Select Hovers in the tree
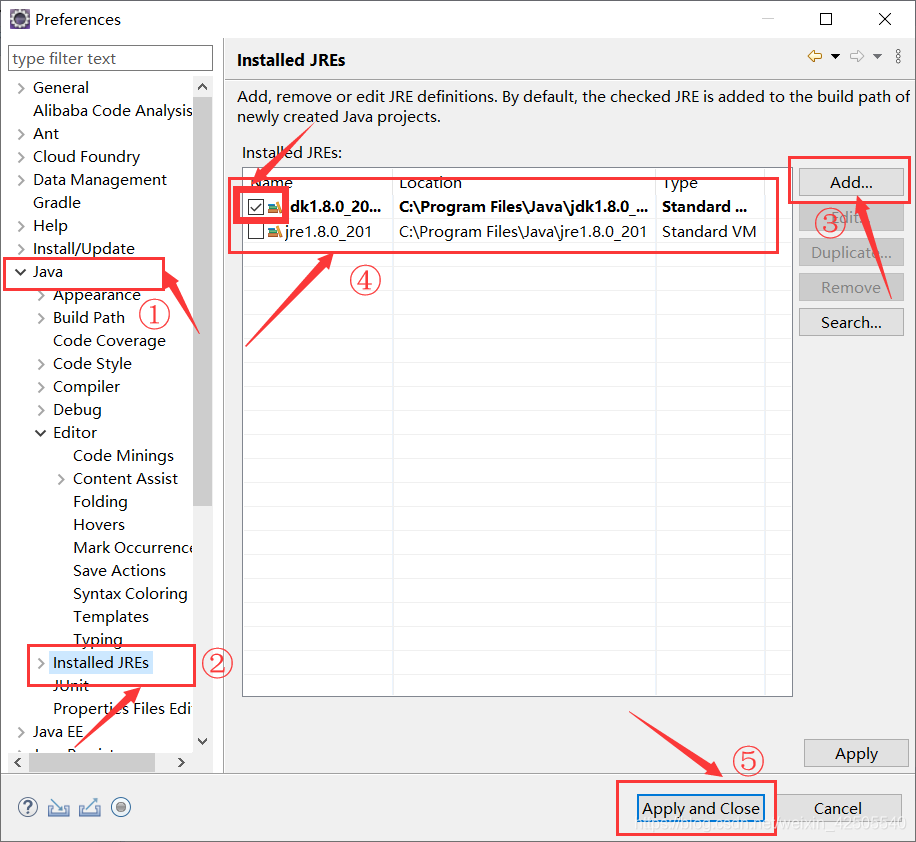Screen dimensions: 916x842 (x=99, y=525)
